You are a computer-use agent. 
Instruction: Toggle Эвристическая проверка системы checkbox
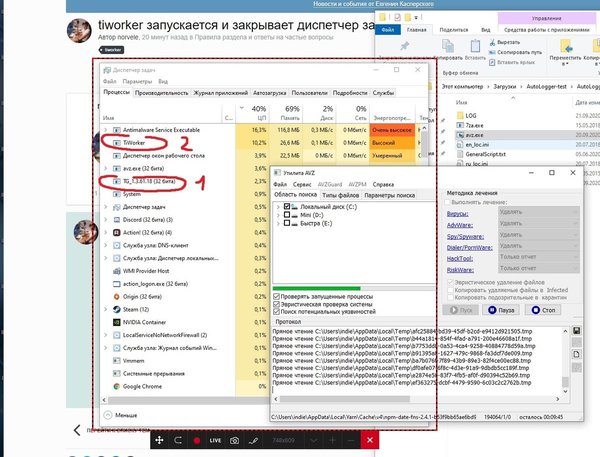pos(277,304)
